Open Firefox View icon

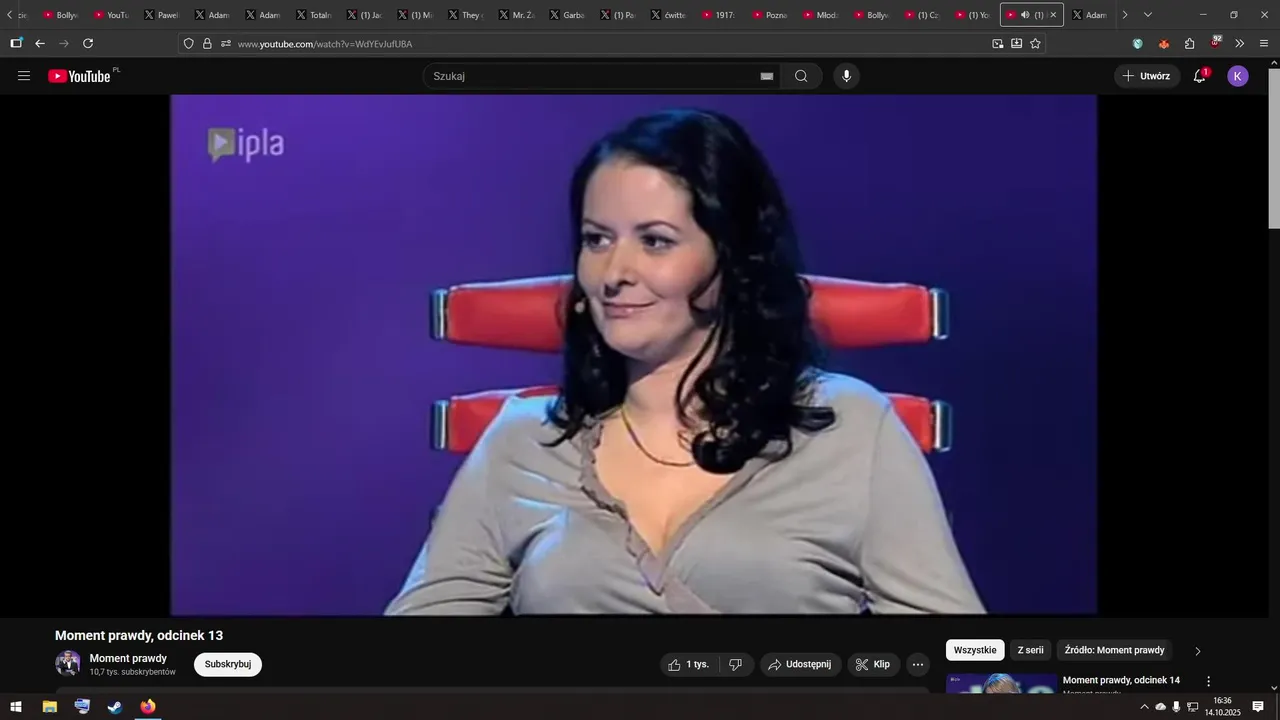click(x=16, y=43)
